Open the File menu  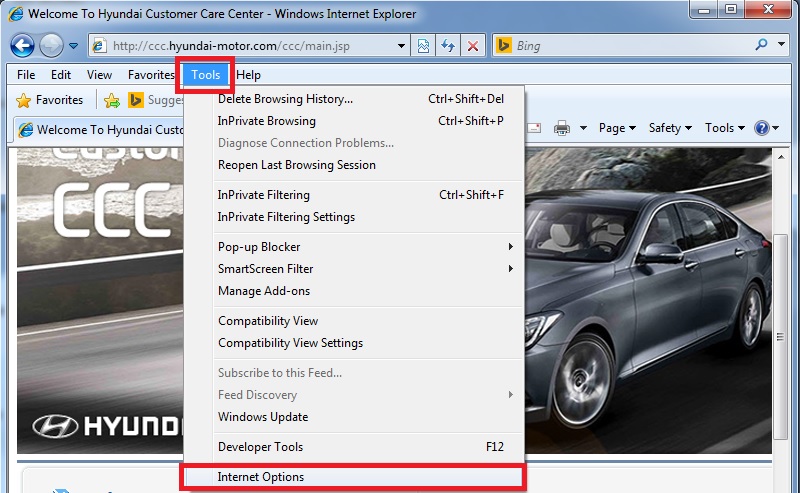[26, 75]
